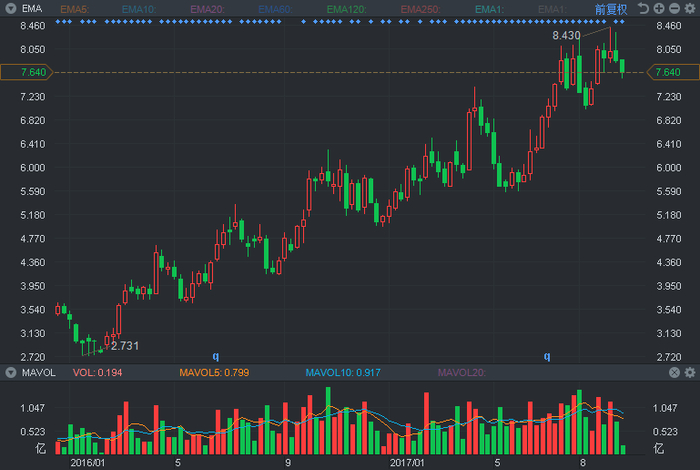Zoom out chart with minus icon

click(x=675, y=8)
